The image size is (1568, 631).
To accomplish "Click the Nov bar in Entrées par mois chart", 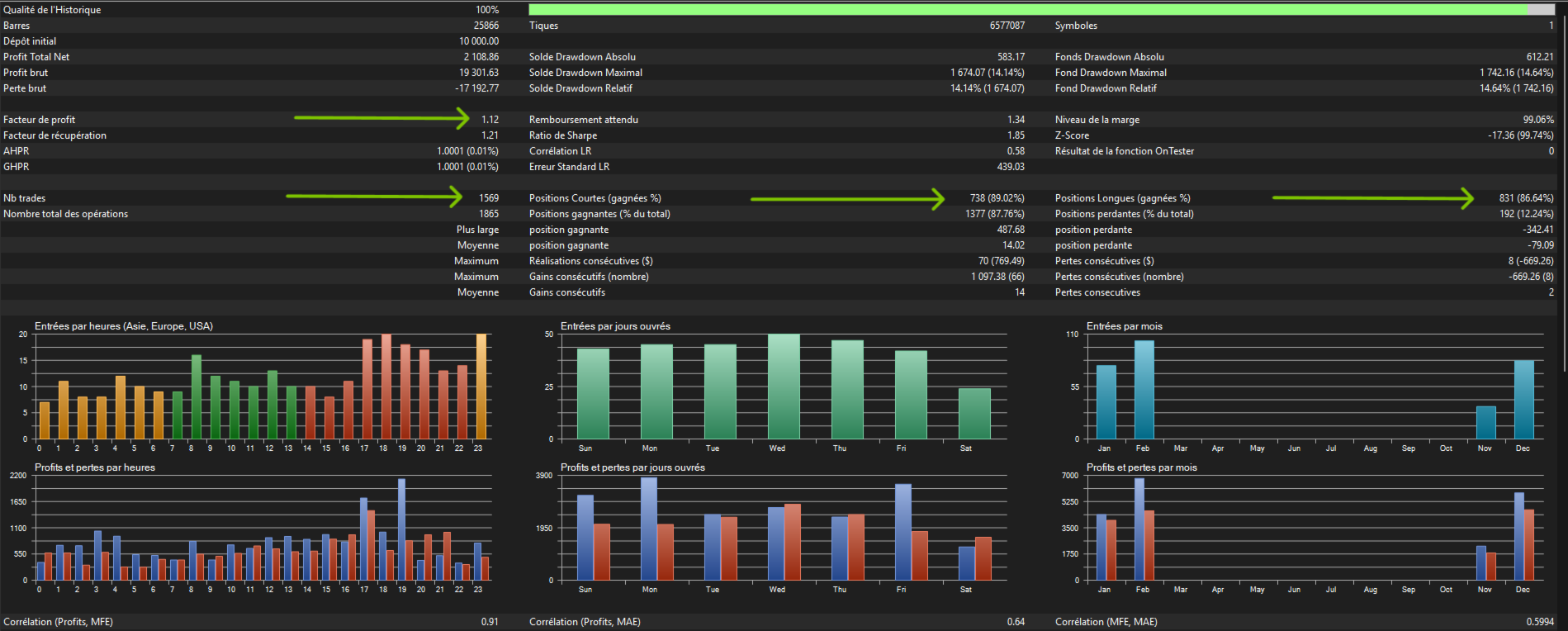I will pos(1485,422).
